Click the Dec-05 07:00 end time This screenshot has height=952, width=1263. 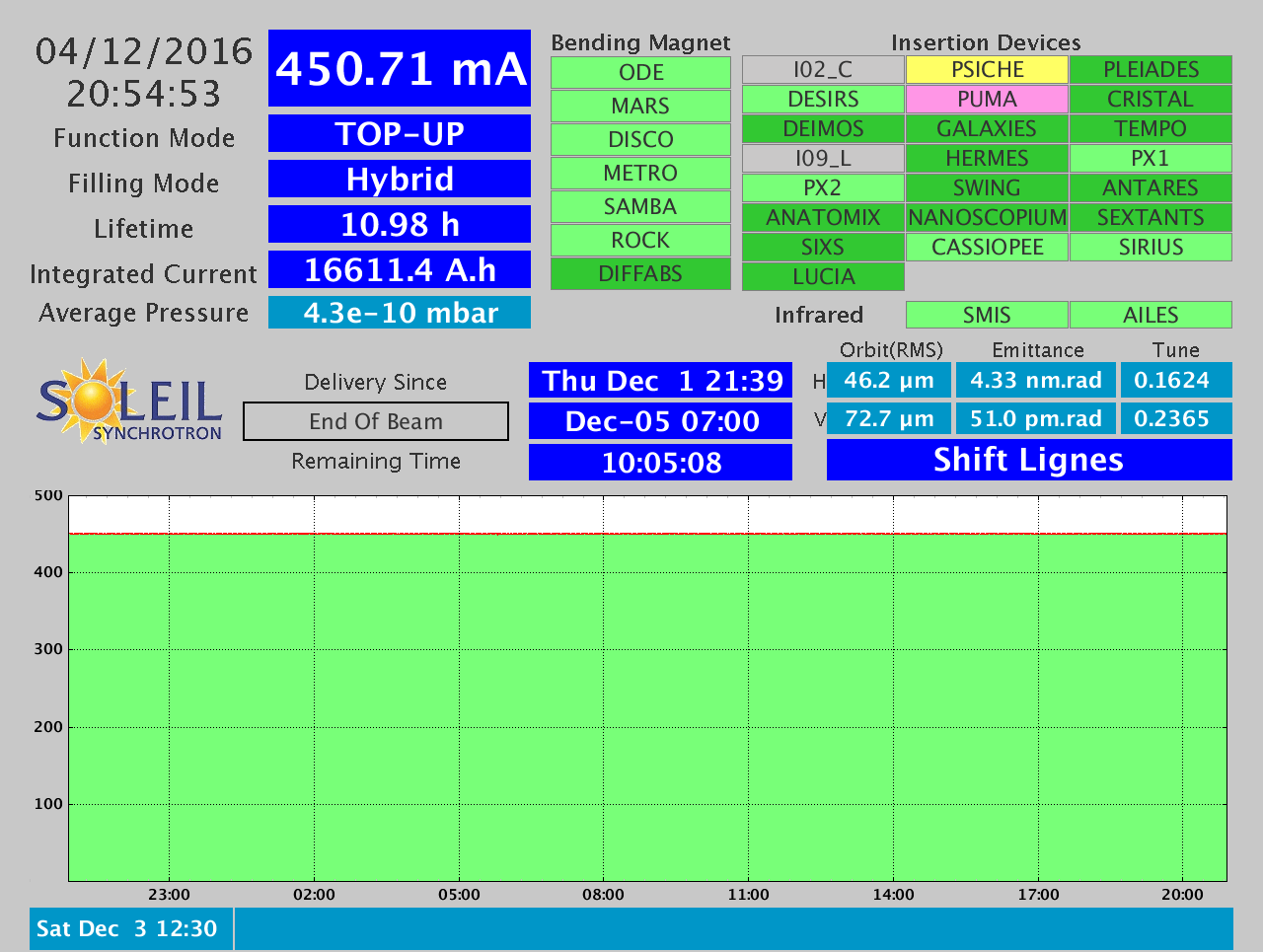pyautogui.click(x=661, y=421)
